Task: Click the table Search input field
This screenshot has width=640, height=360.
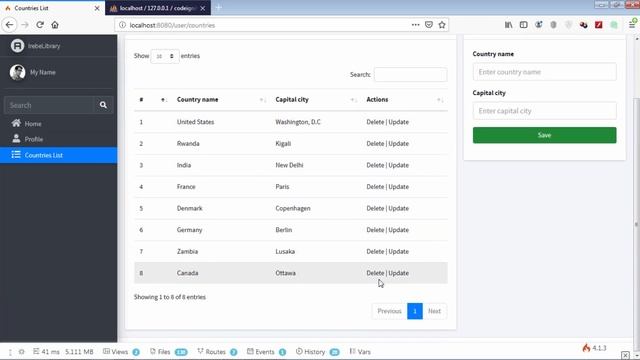Action: pyautogui.click(x=410, y=74)
